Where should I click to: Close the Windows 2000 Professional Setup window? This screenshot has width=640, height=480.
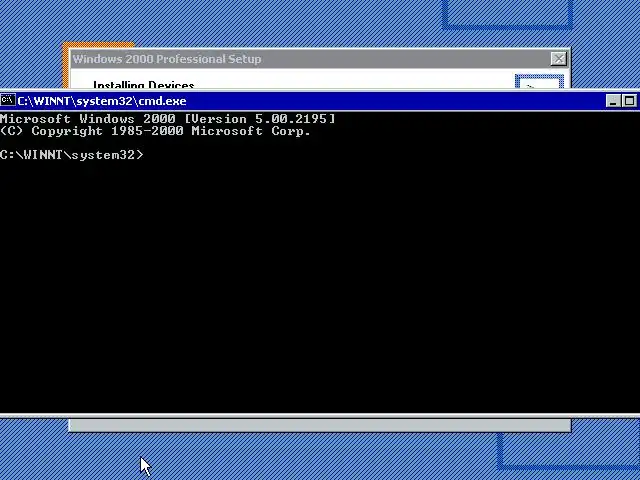click(558, 59)
